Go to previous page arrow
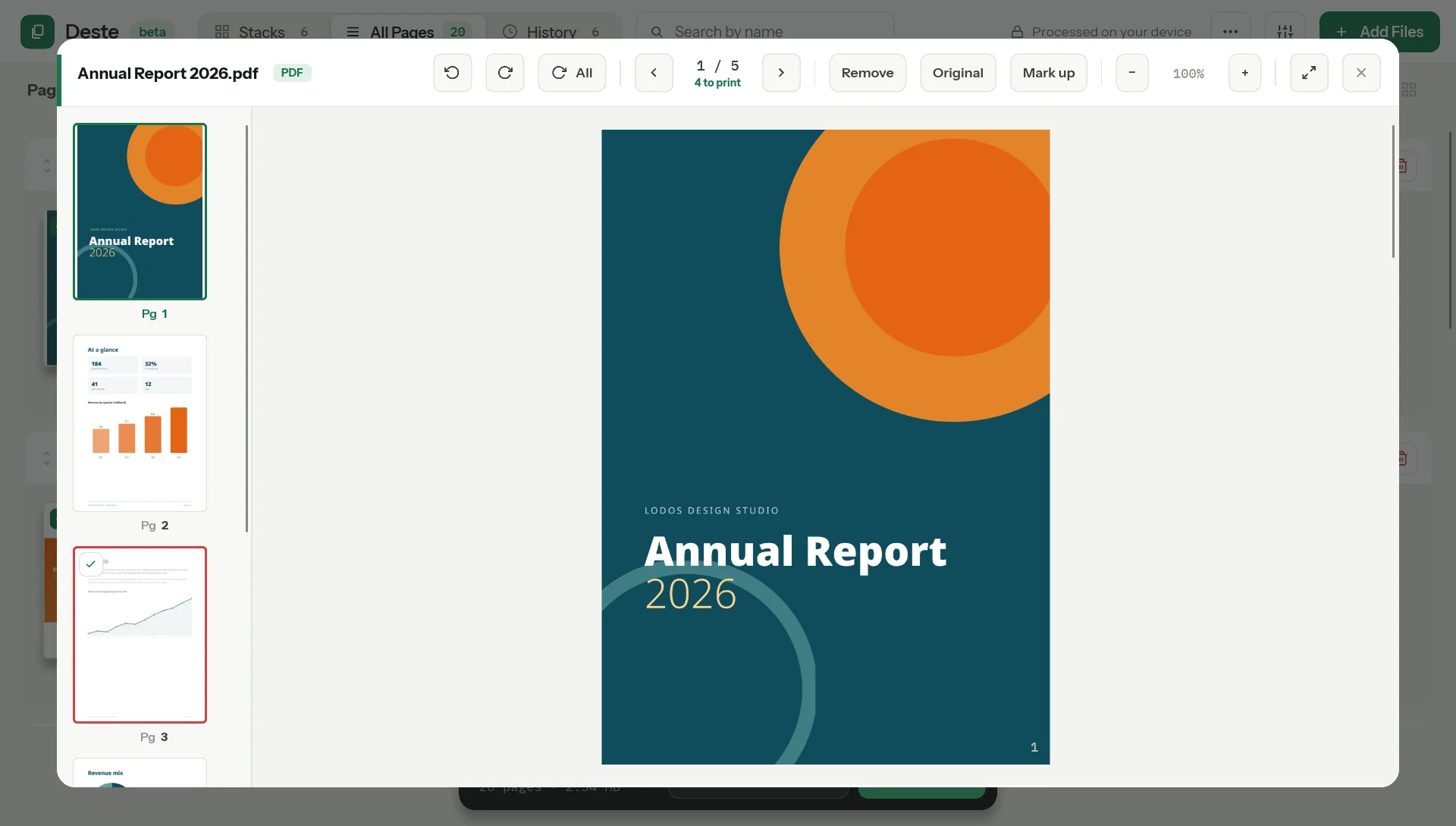 [654, 73]
